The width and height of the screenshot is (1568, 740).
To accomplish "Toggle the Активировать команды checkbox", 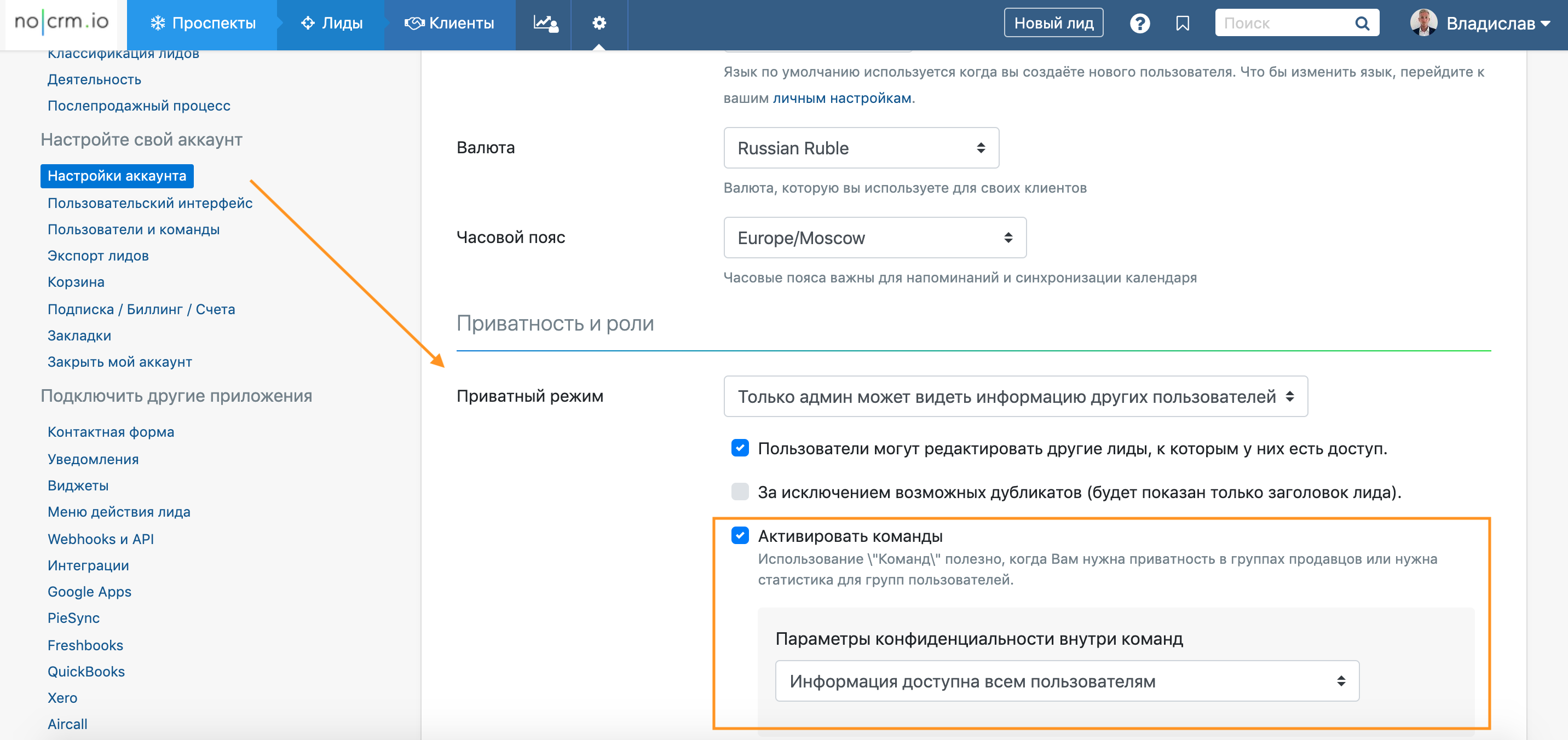I will (740, 535).
